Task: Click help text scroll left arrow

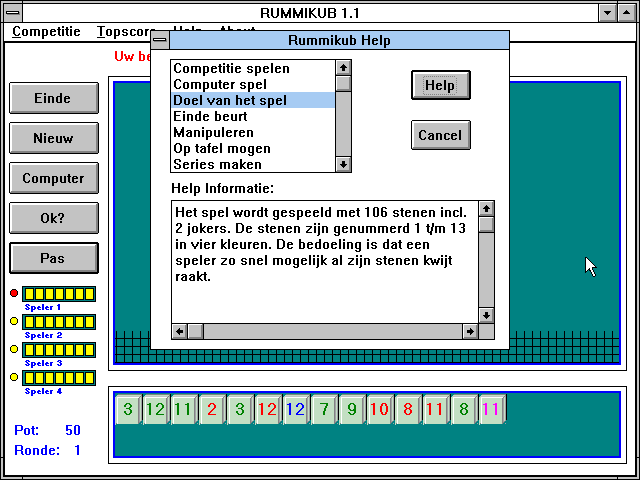Action: click(180, 331)
